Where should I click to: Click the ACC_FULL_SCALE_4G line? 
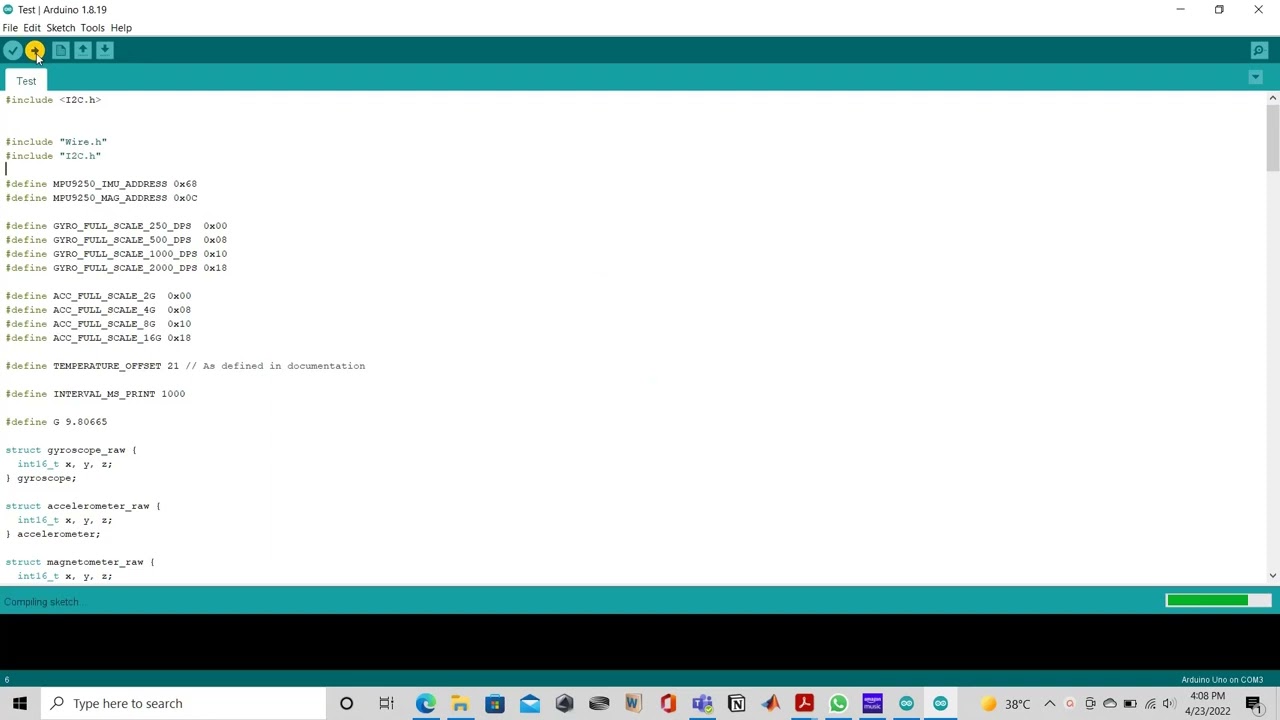[x=98, y=310]
